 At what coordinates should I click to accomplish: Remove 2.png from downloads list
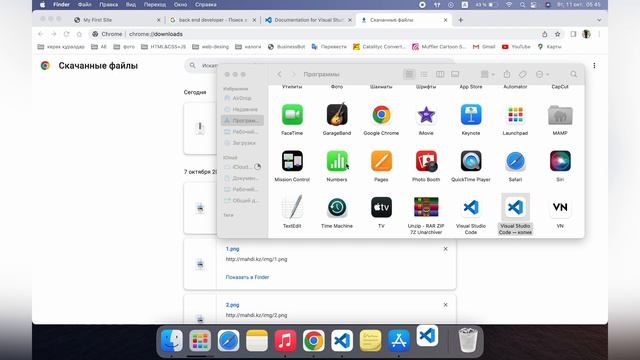coord(445,305)
